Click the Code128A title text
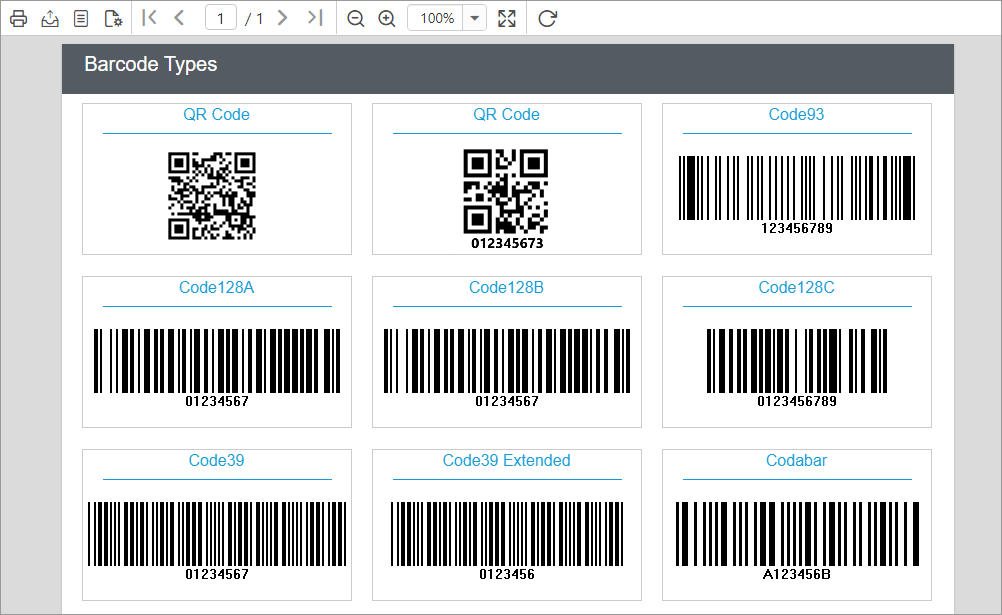 coord(217,288)
